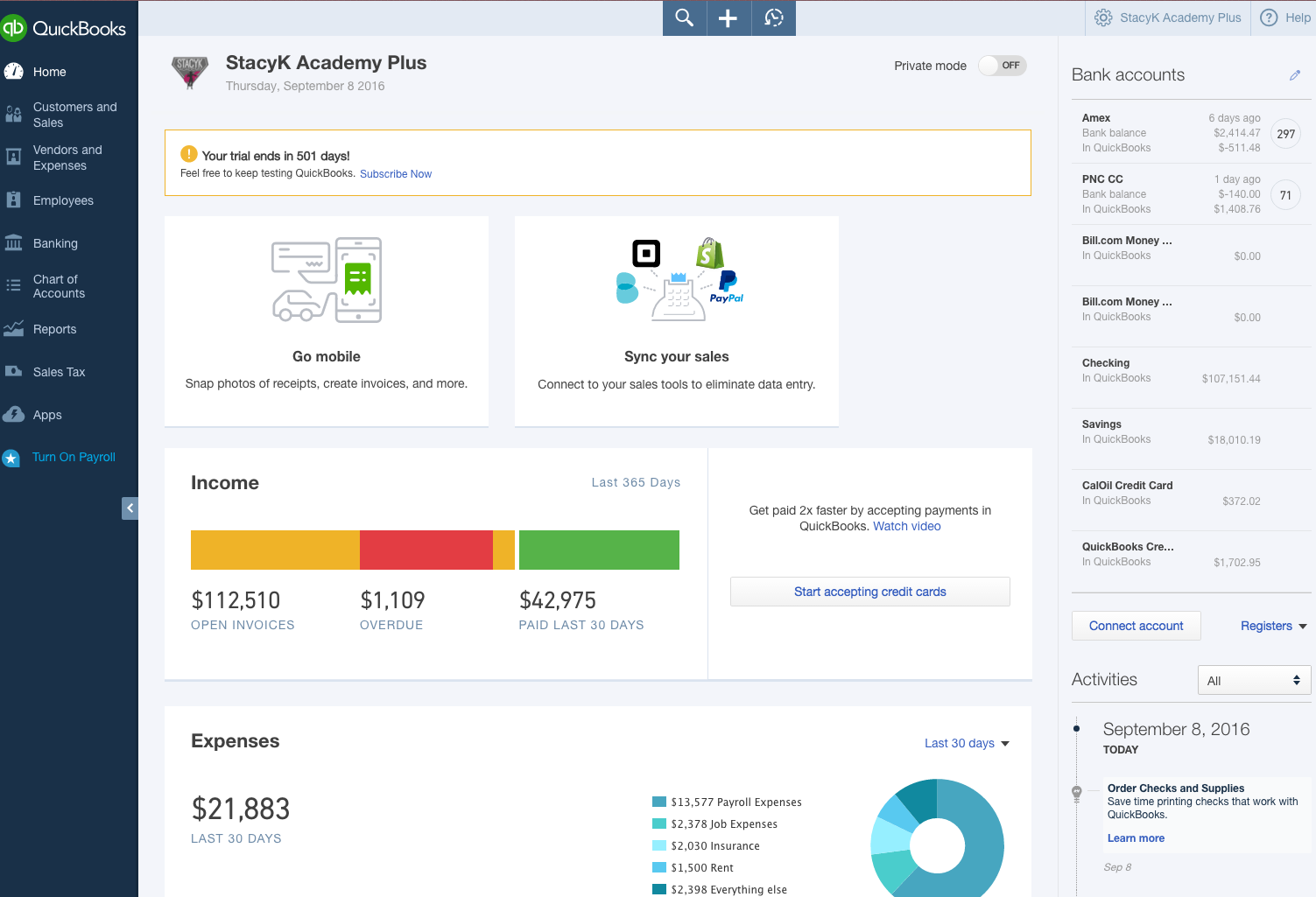Click the Help question mark icon
The image size is (1316, 897).
pos(1269,18)
